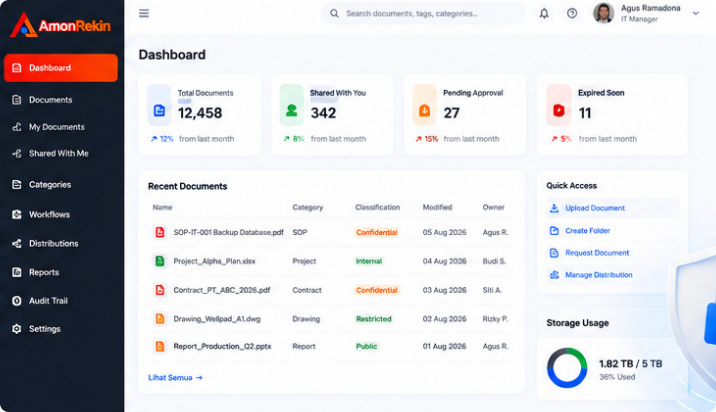Click file icon of Drawing_Wellpad_A1.dwg
This screenshot has height=412, width=716.
160,318
